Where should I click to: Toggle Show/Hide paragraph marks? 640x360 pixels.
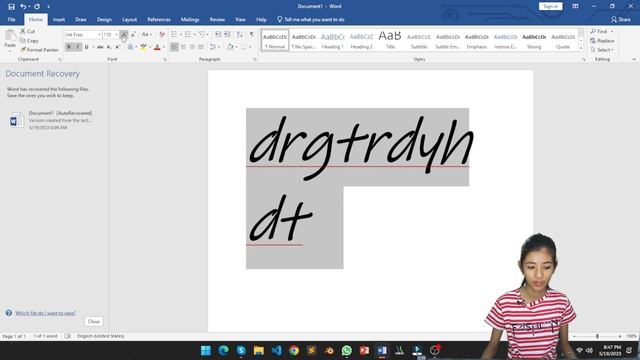252,35
